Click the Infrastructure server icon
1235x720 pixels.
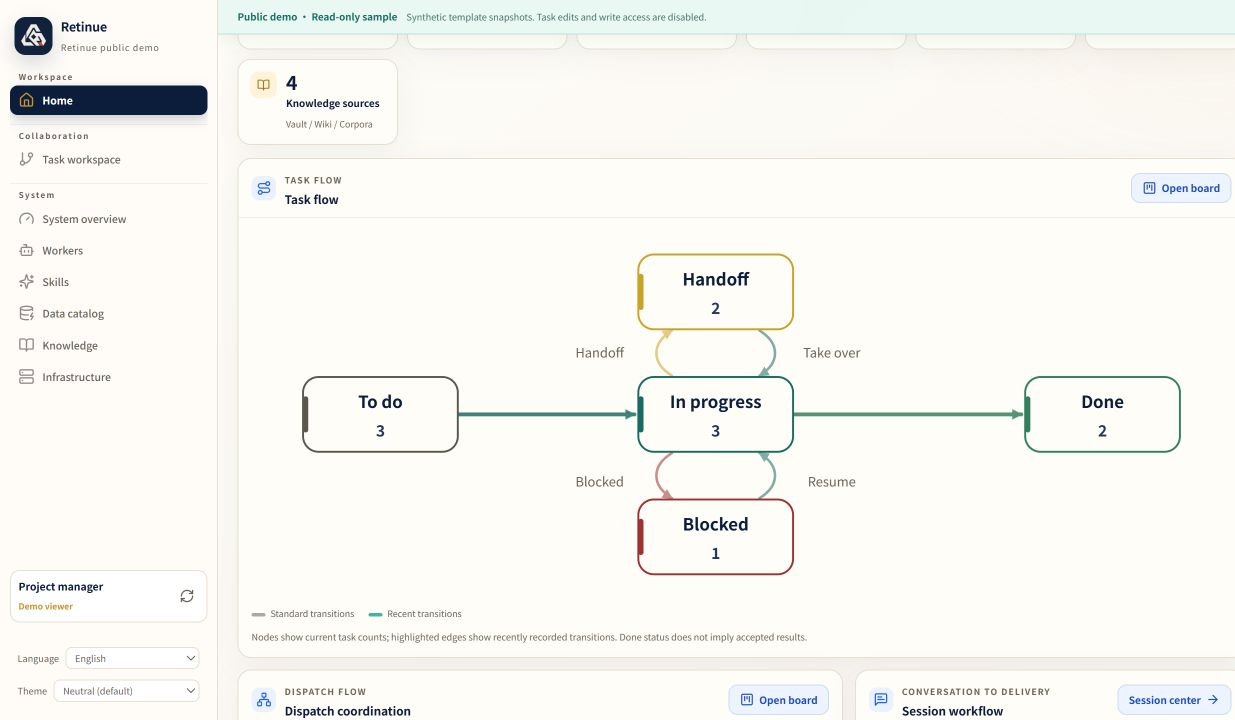27,377
